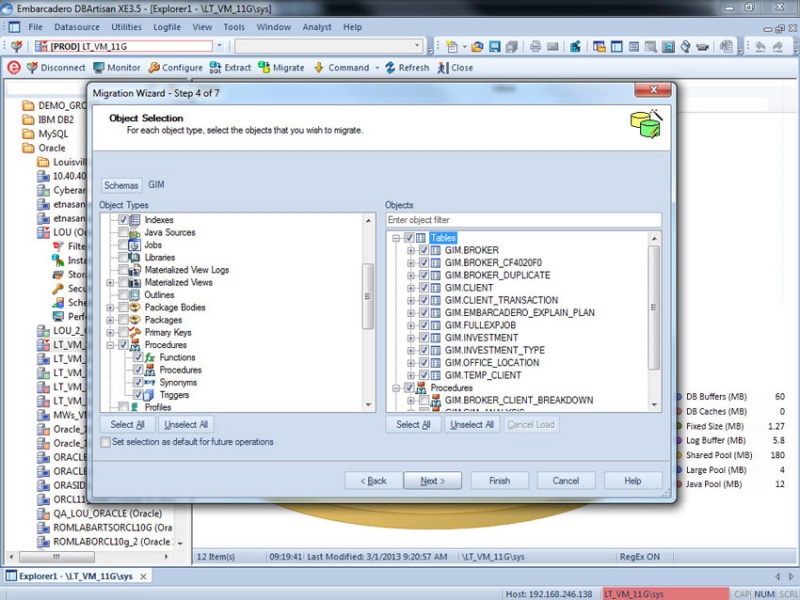Toggle 'Set selection as default' checkbox
This screenshot has width=800, height=600.
[106, 442]
